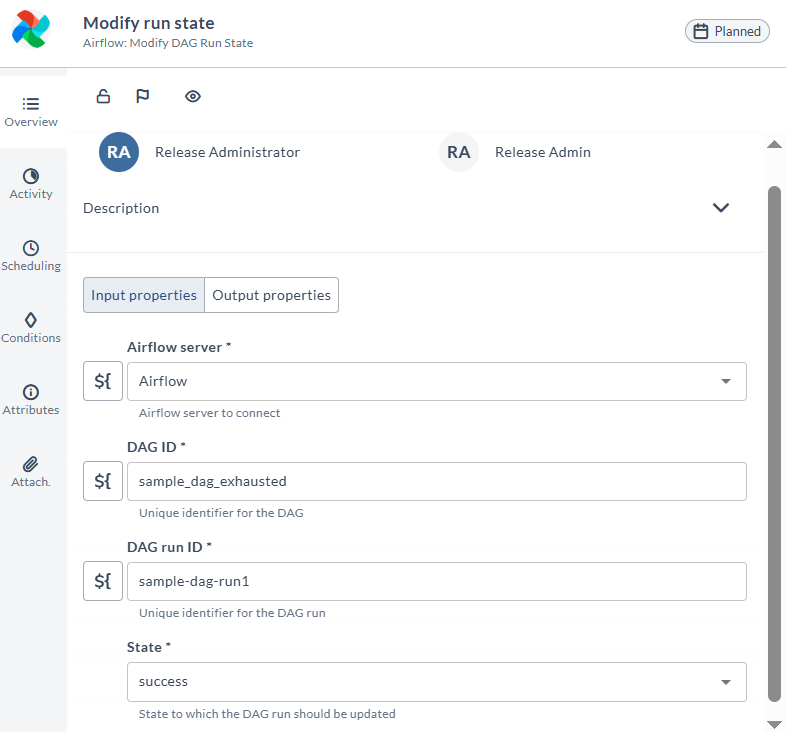The height and width of the screenshot is (732, 786).
Task: Open the Activity sidebar tab
Action: [x=31, y=185]
